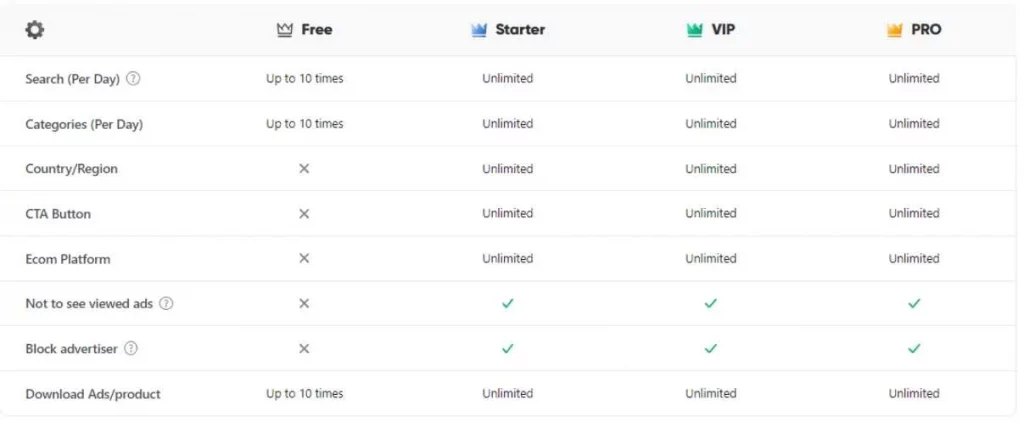Click Free plan X mark for CTA Button
1024x422 pixels.
[x=304, y=214]
